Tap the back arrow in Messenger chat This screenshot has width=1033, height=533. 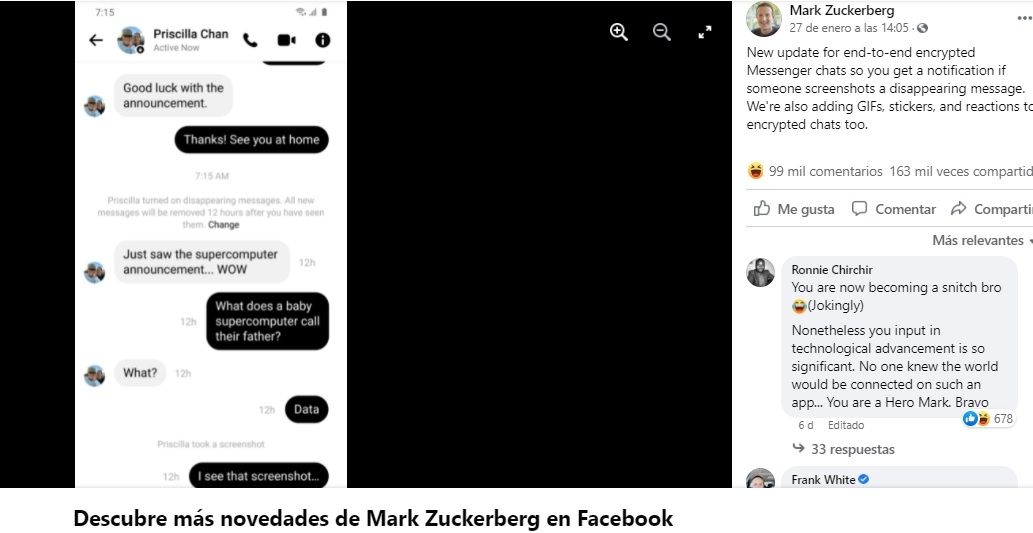pos(96,40)
